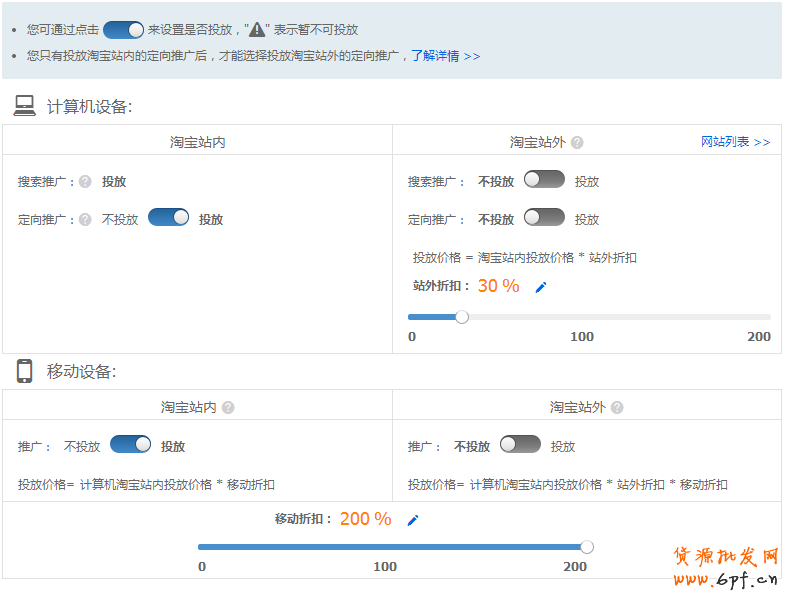Image resolution: width=788 pixels, height=601 pixels.
Task: Toggle off computer 淘宝站内 定向推广 switch
Action: 168,218
